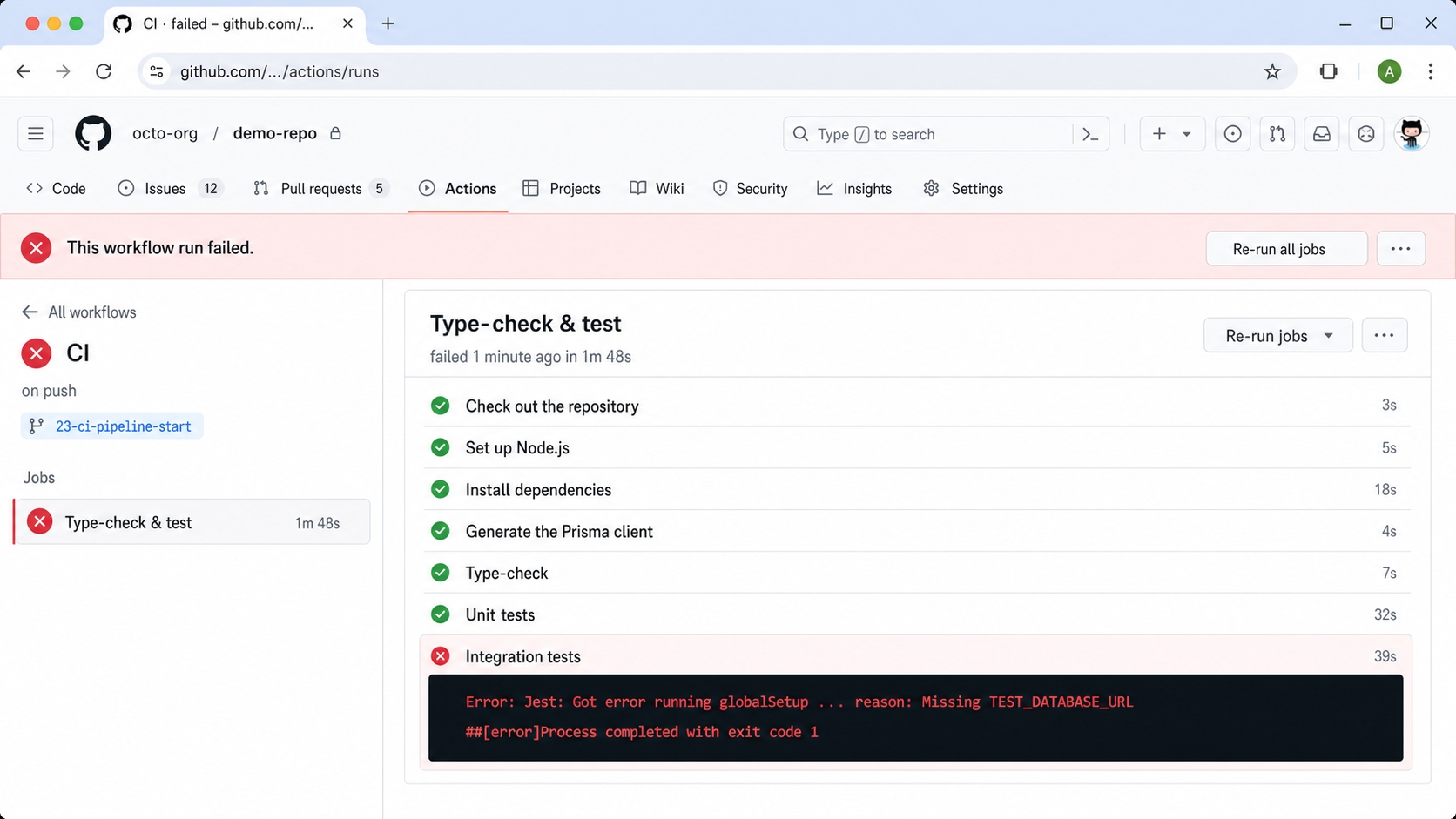
Task: View site information icon in address bar
Action: pos(157,71)
